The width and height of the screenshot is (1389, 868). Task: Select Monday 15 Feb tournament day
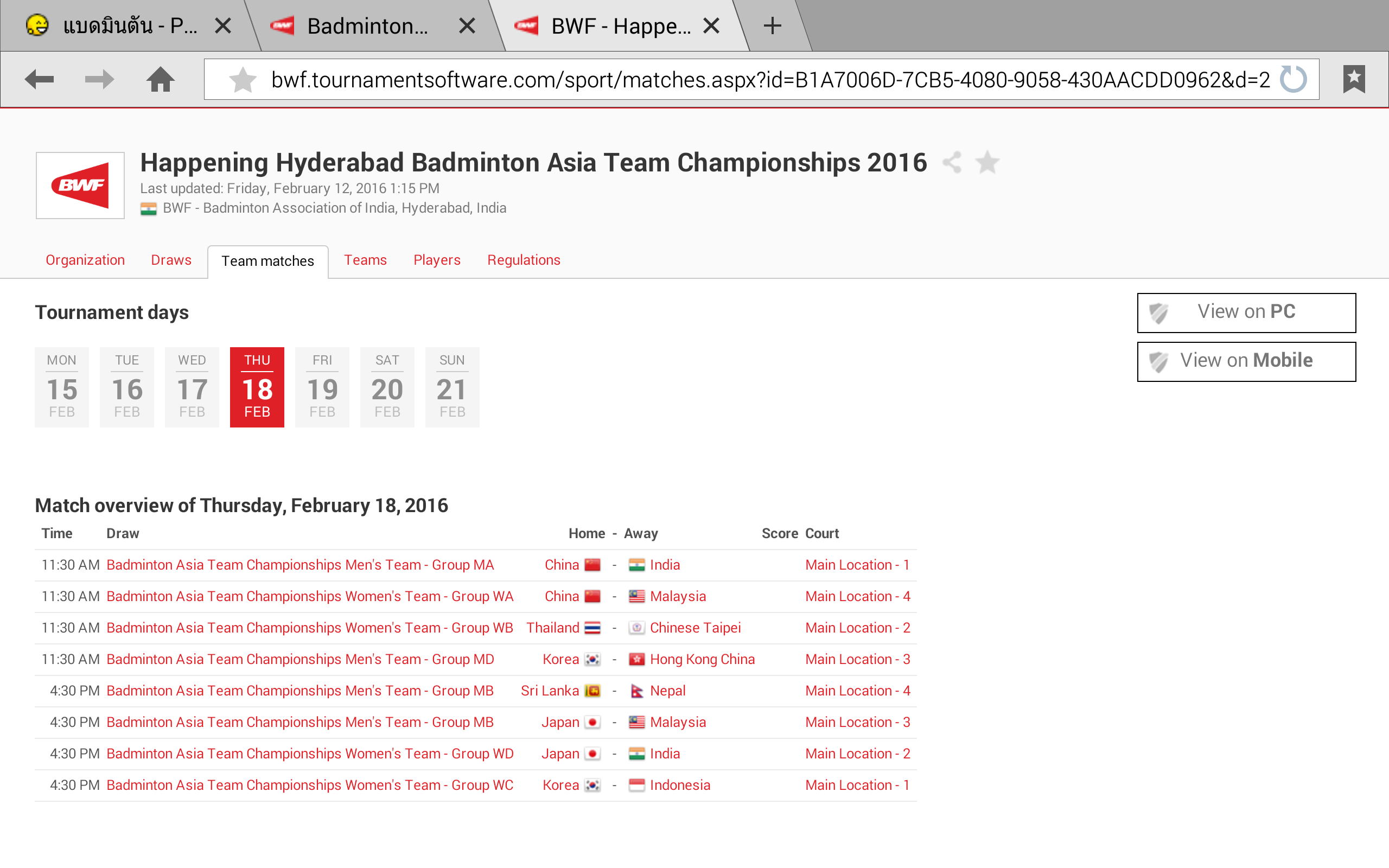click(x=61, y=387)
